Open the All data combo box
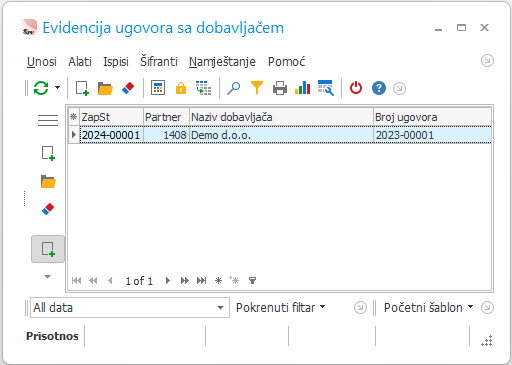512x365 pixels. [x=130, y=308]
